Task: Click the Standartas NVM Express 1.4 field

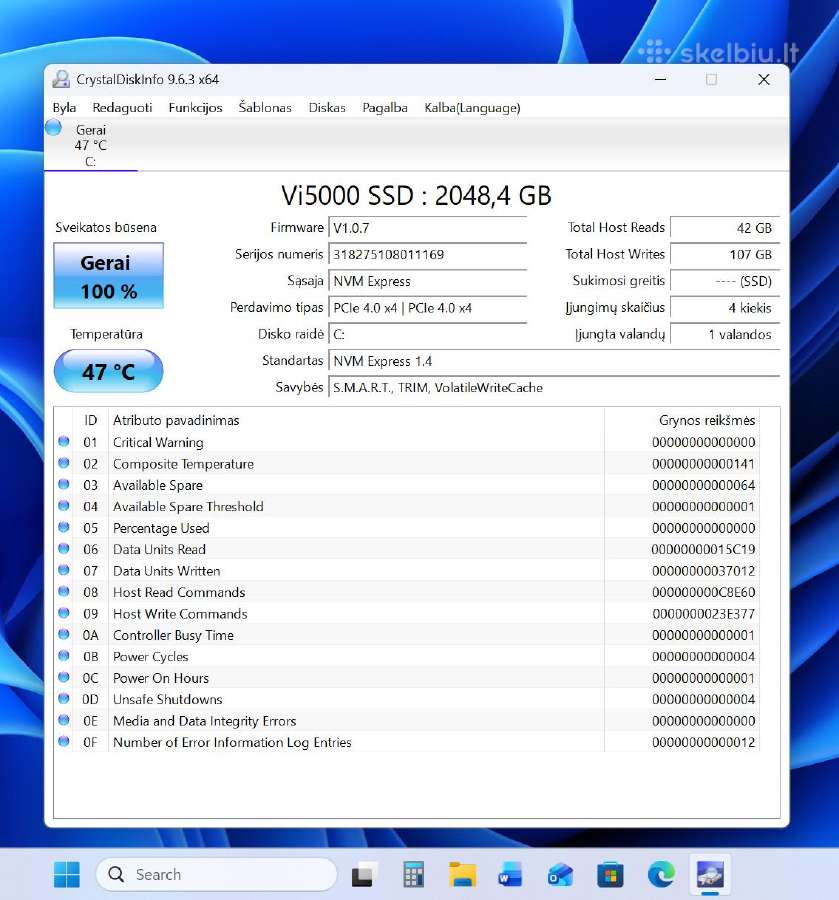Action: (554, 361)
